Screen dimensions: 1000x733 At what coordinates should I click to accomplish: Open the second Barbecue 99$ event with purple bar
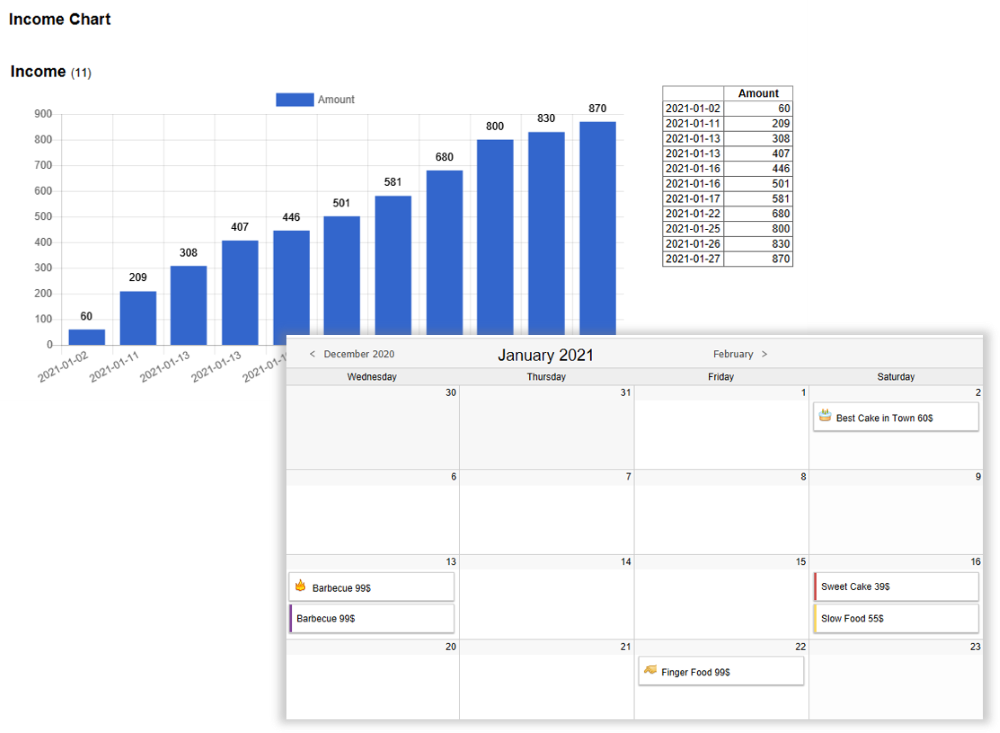coord(372,619)
